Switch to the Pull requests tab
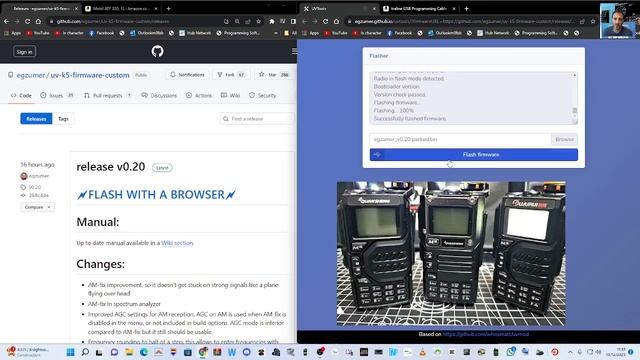This screenshot has width=640, height=360. tap(108, 95)
